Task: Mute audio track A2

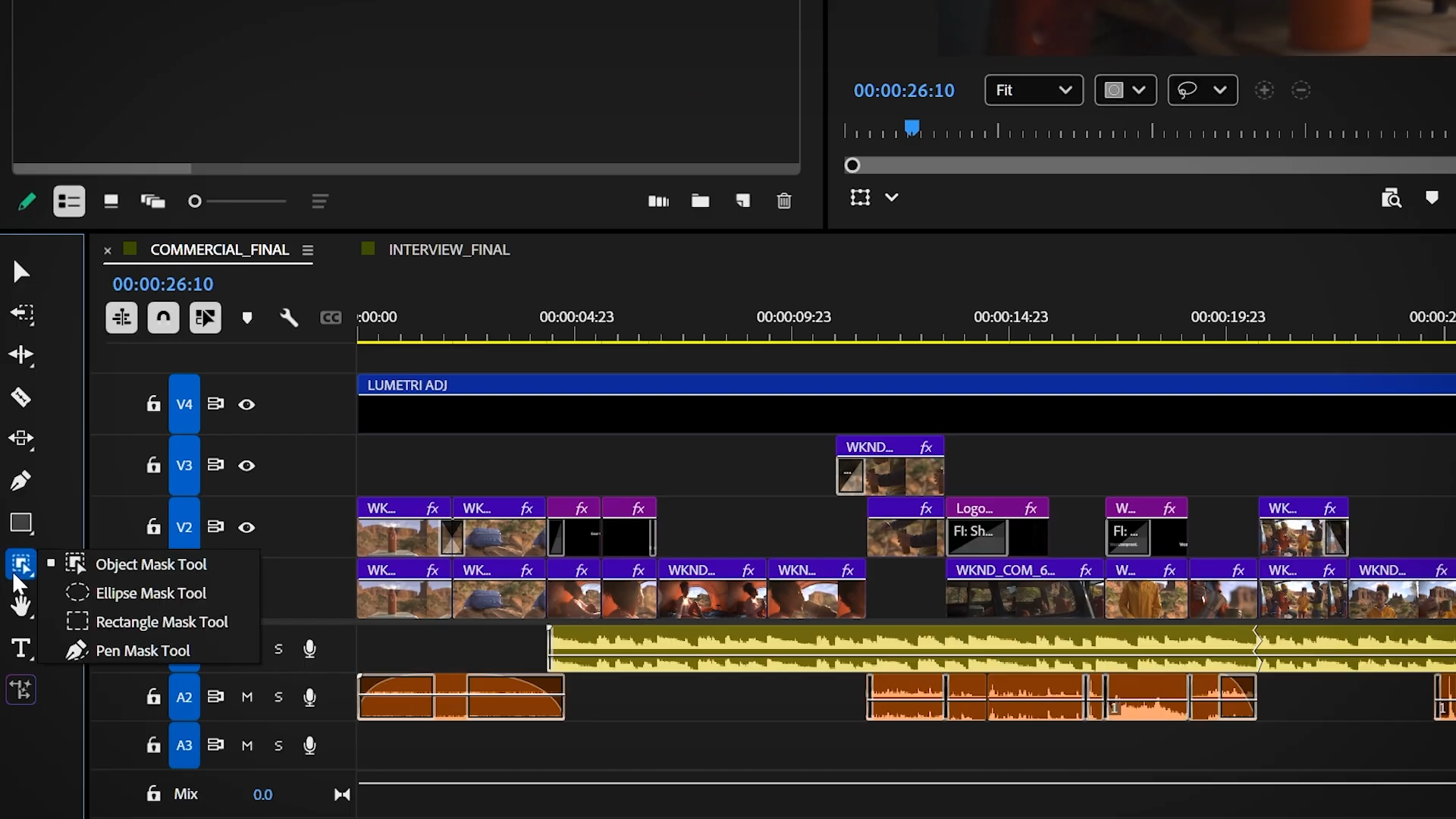Action: pyautogui.click(x=247, y=697)
